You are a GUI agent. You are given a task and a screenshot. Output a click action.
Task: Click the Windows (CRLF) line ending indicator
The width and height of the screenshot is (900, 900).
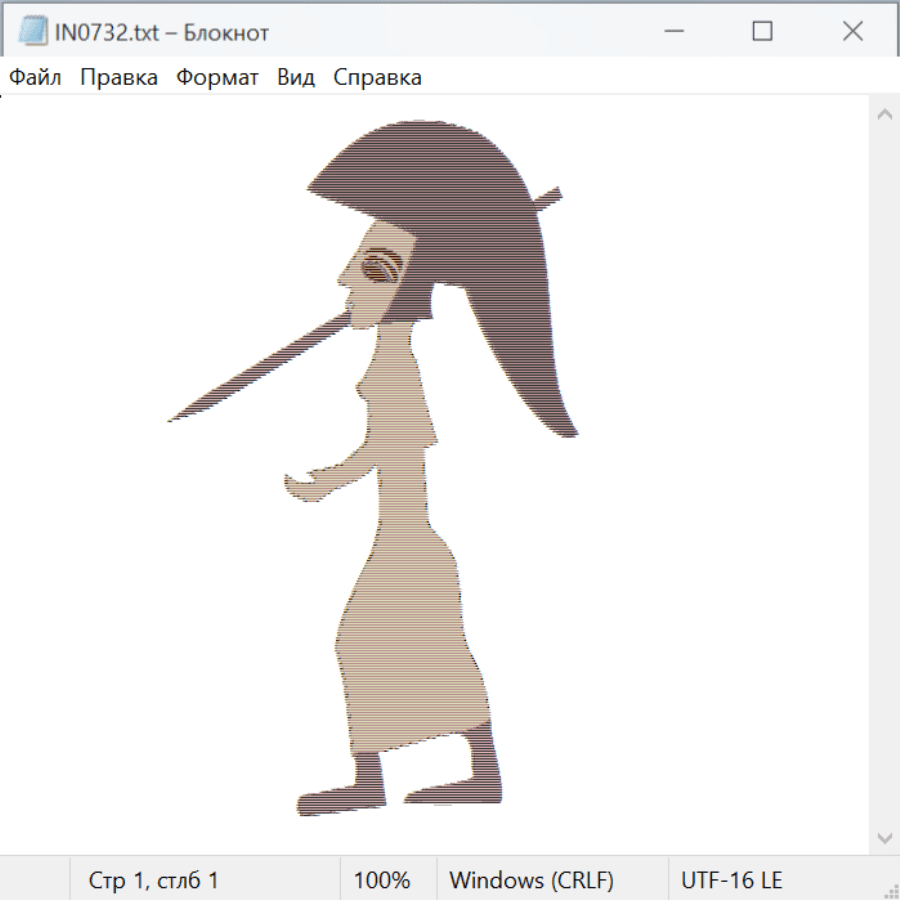(531, 880)
